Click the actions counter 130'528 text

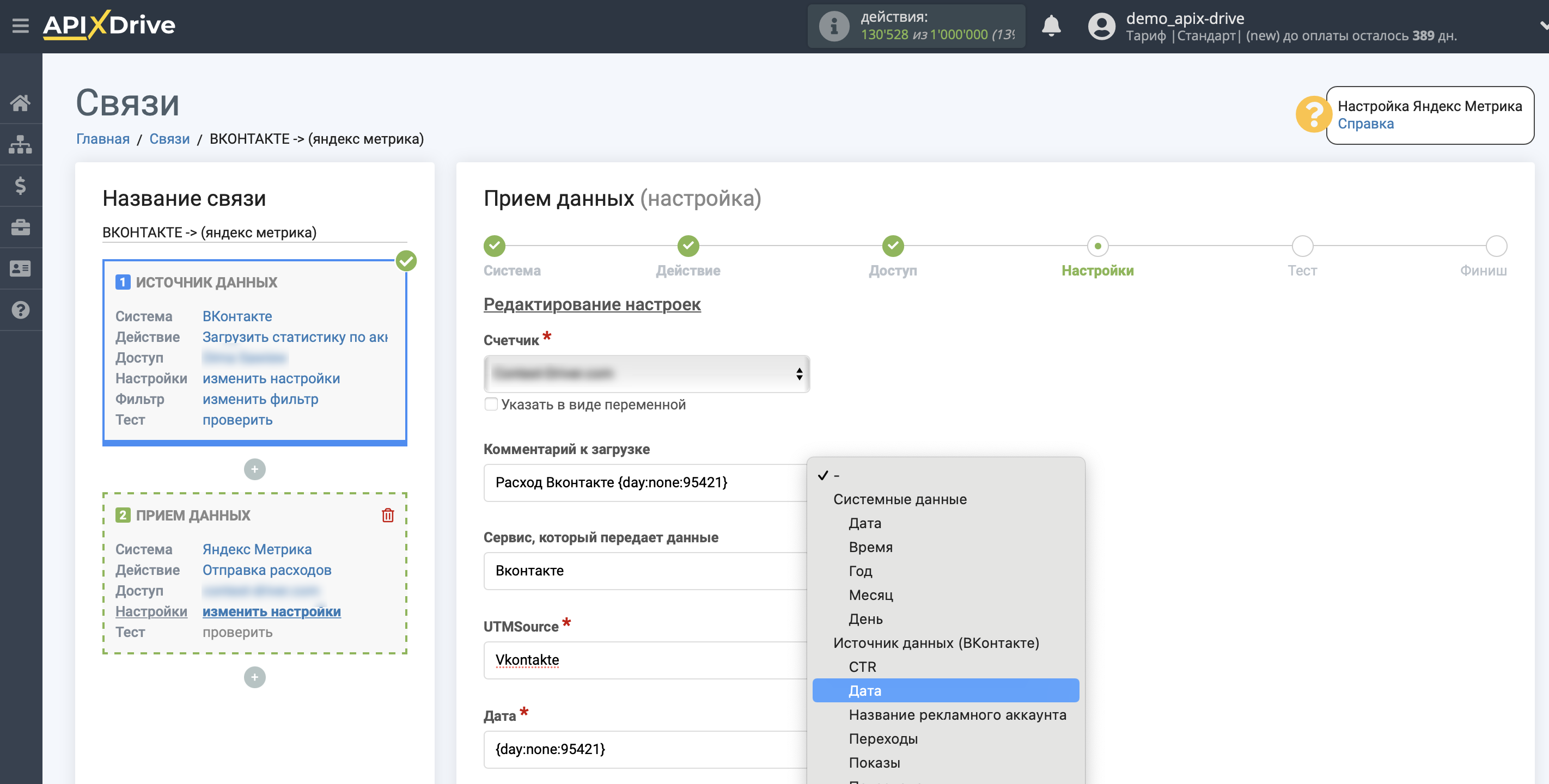coord(885,34)
